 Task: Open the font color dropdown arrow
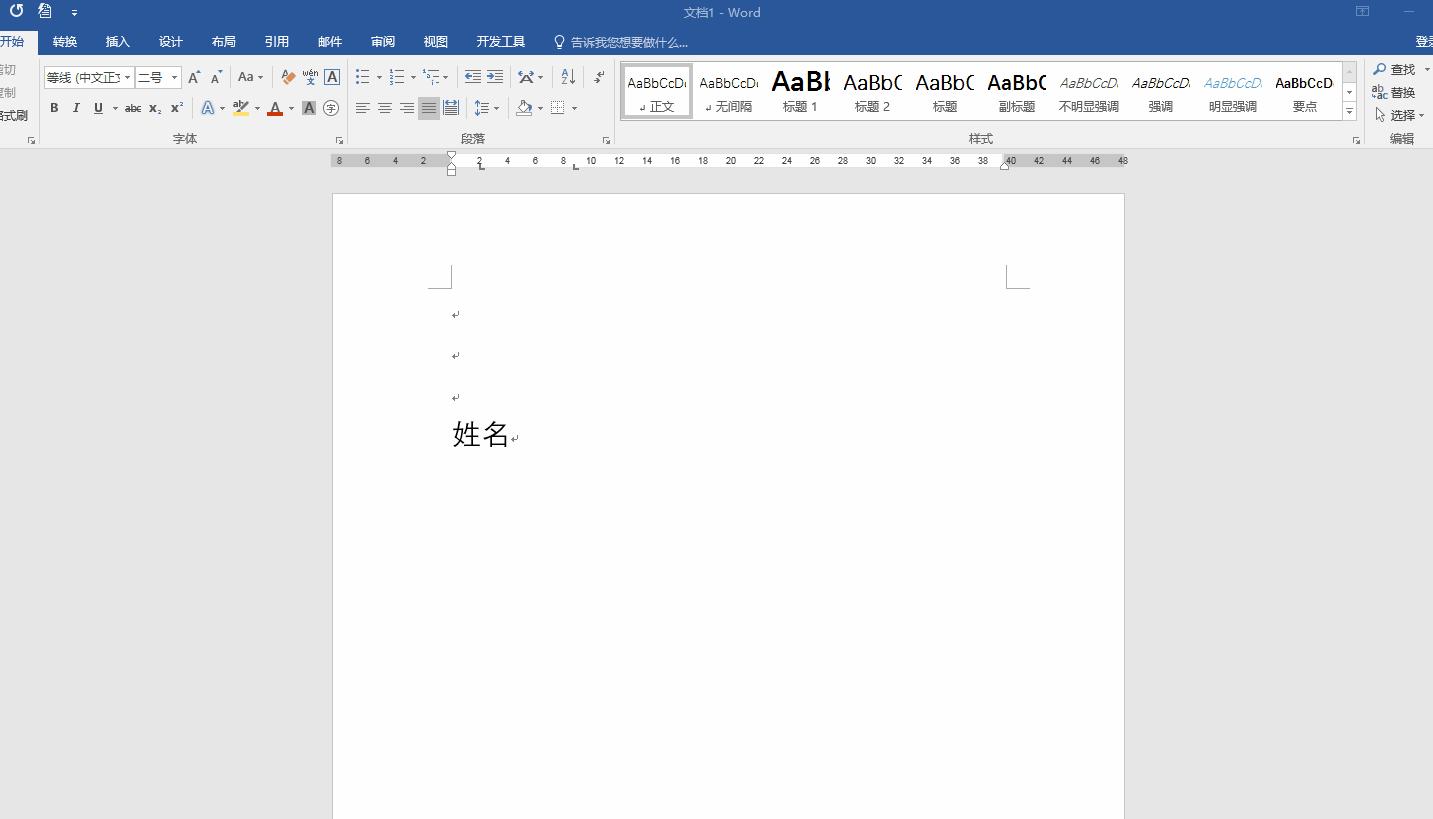point(291,108)
